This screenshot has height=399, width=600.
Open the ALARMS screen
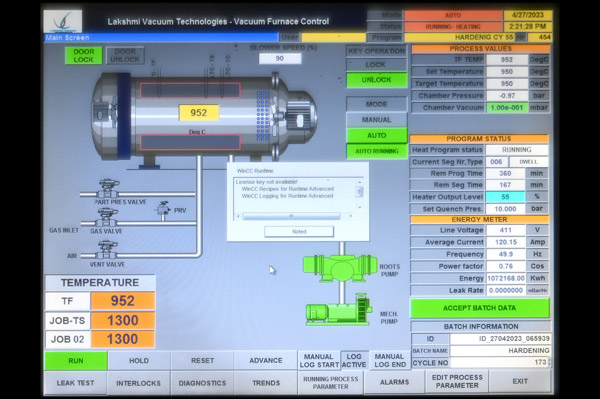pyautogui.click(x=395, y=382)
